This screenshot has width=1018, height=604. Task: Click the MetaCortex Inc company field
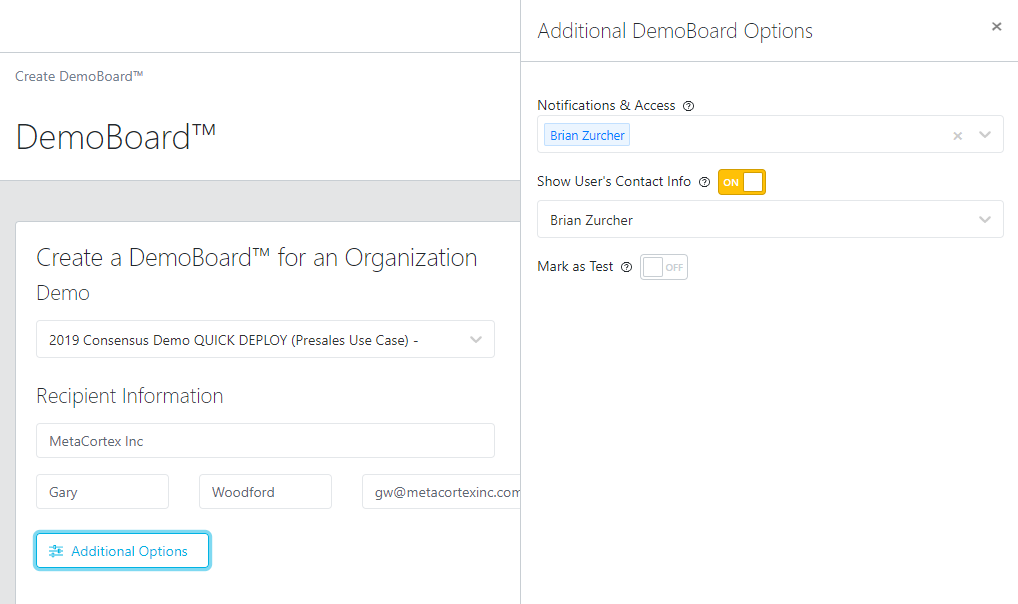[x=265, y=440]
